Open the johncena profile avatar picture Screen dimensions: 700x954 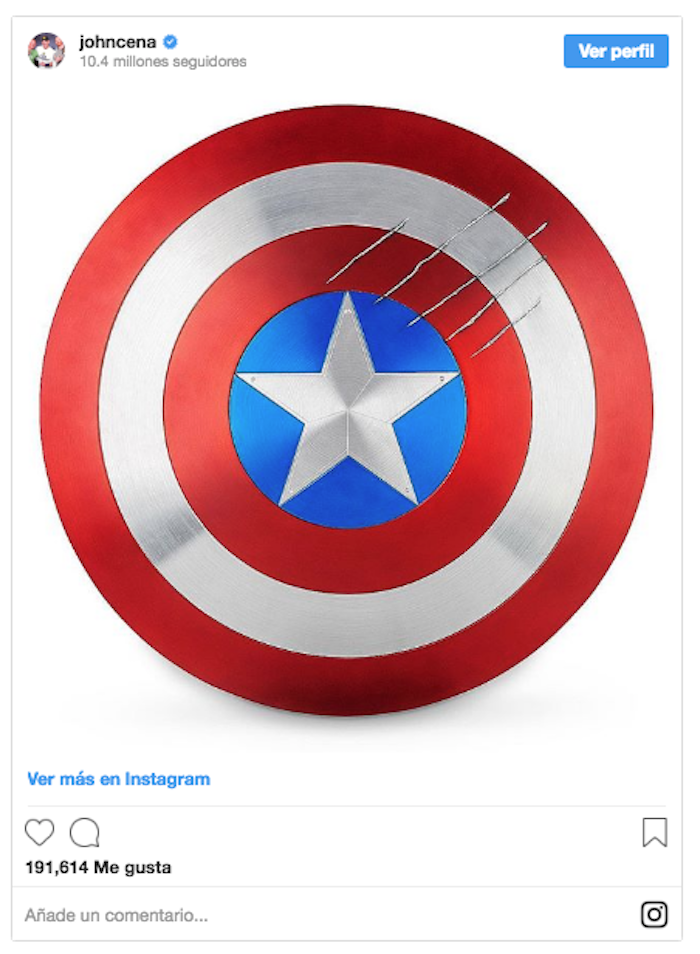point(46,50)
